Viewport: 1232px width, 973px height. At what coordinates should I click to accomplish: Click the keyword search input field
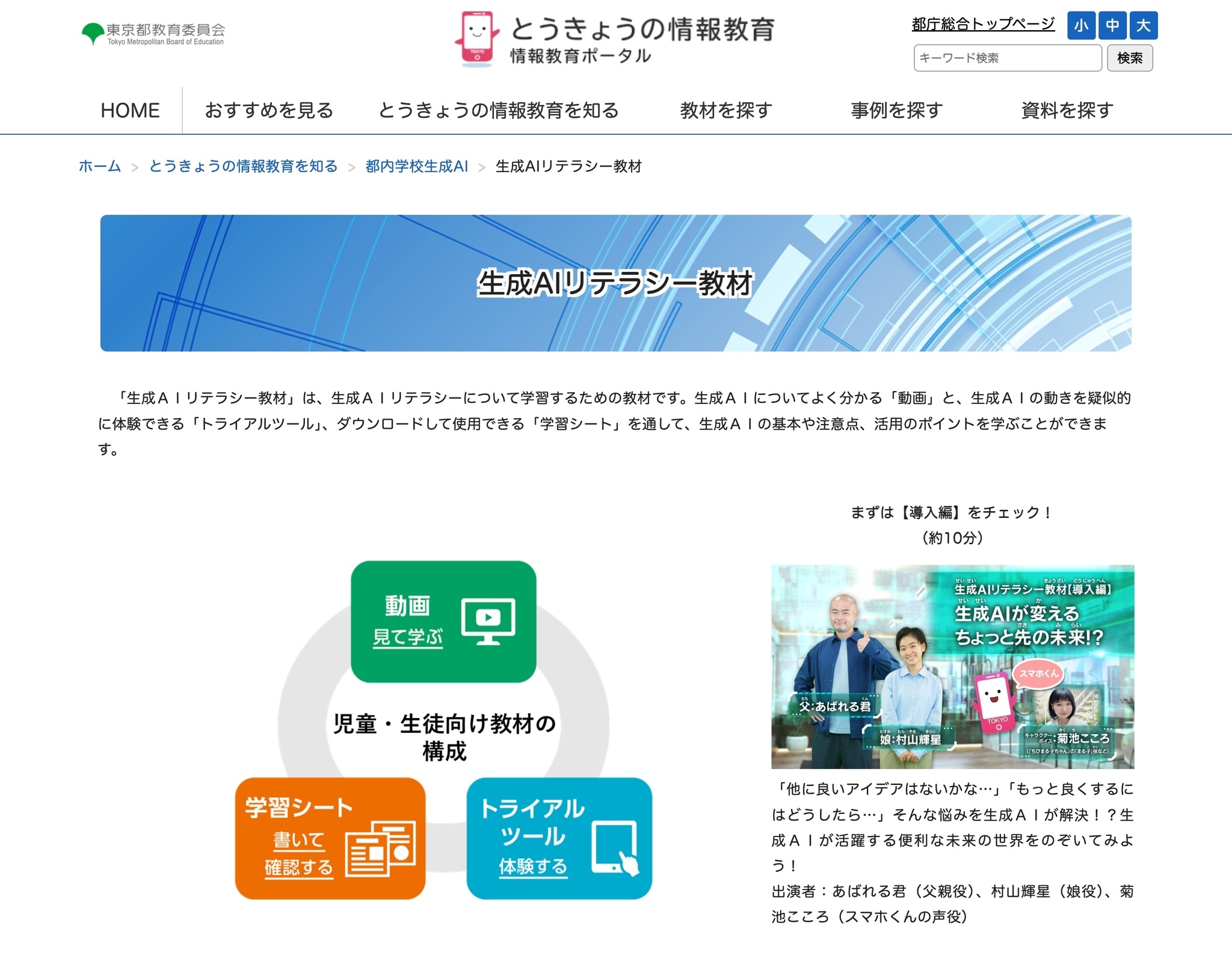click(x=1008, y=58)
